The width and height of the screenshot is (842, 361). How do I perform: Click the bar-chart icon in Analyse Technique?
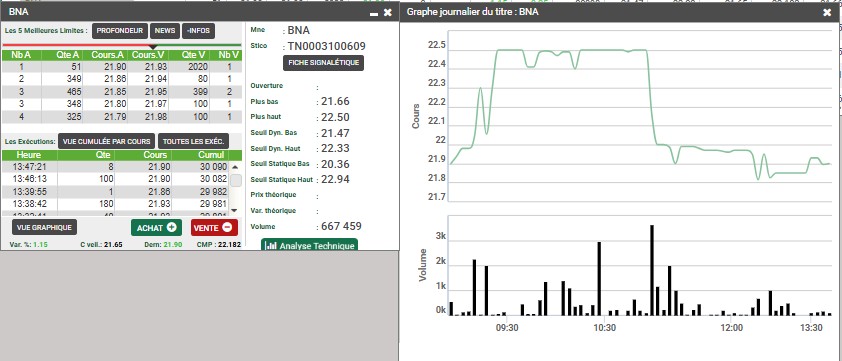(x=272, y=246)
